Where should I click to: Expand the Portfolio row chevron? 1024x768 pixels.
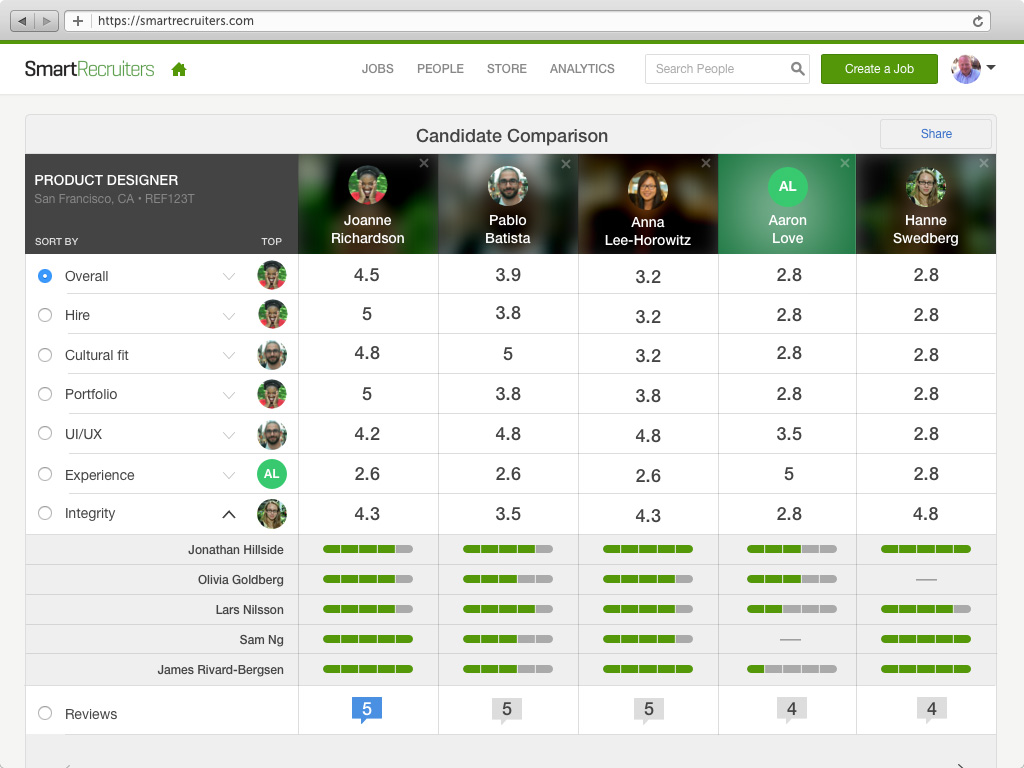click(229, 395)
